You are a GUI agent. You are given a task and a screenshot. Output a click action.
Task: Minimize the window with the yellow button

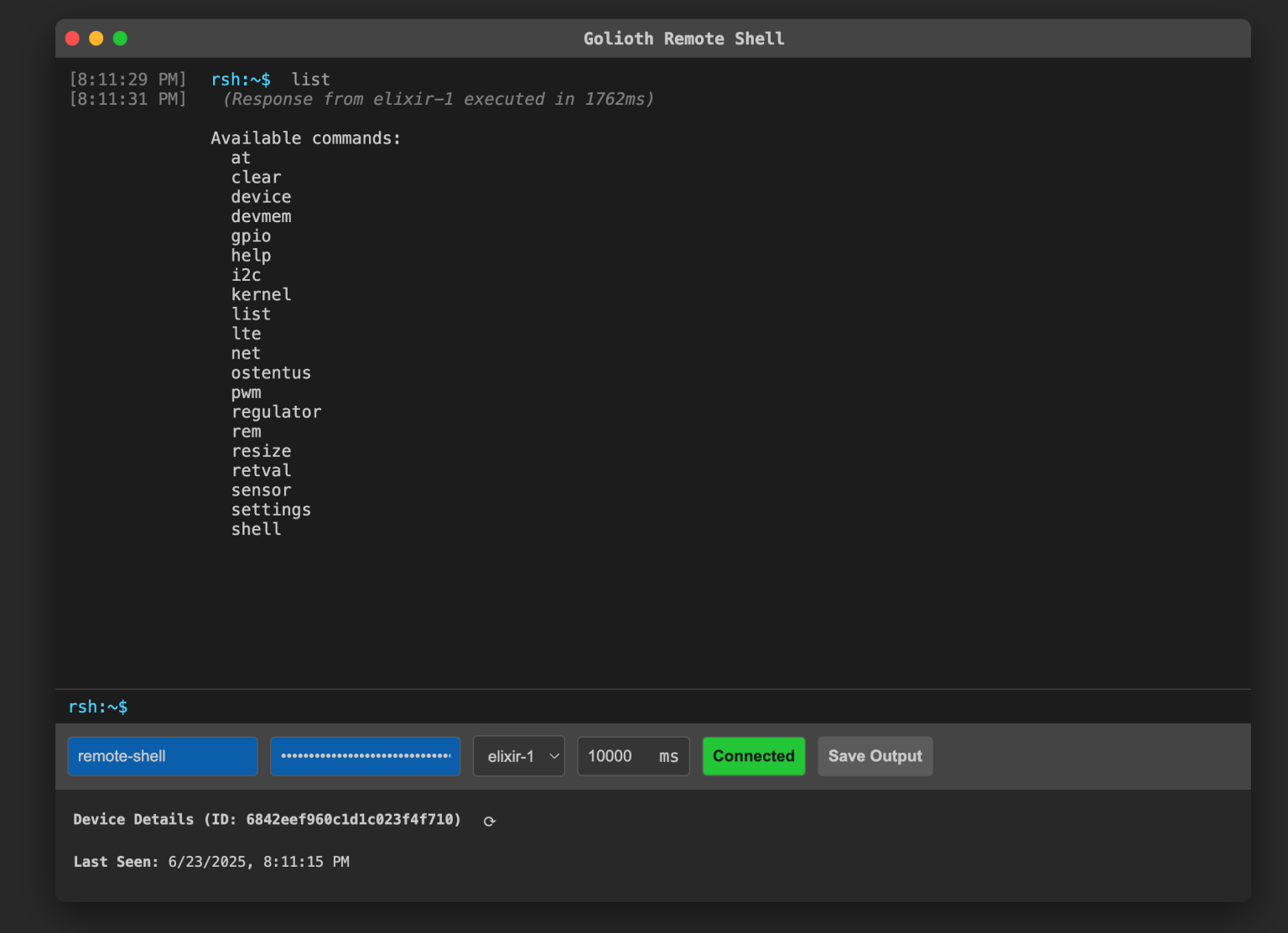tap(96, 38)
